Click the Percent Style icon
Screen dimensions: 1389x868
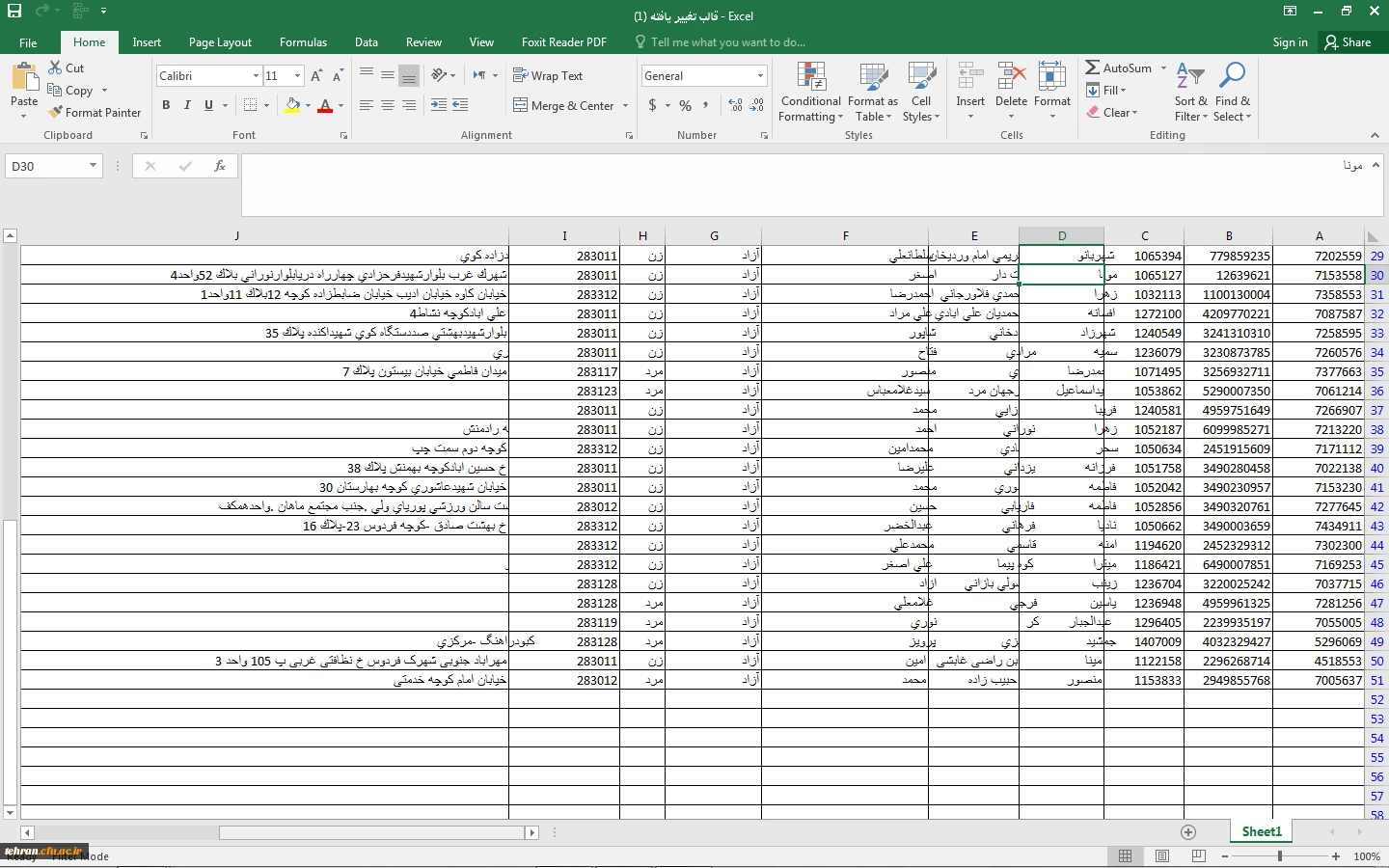pos(685,105)
